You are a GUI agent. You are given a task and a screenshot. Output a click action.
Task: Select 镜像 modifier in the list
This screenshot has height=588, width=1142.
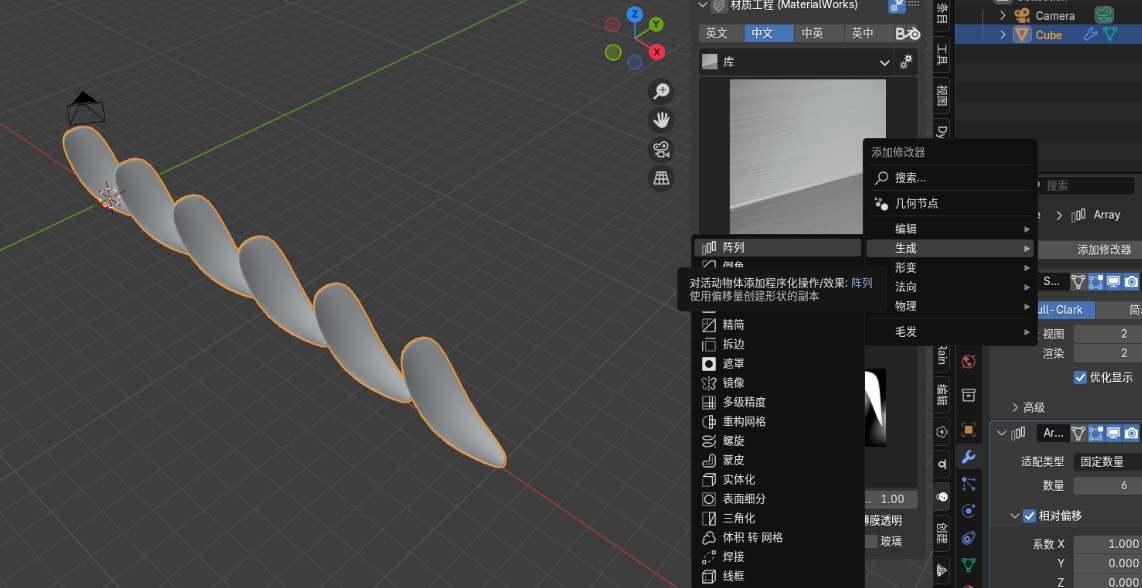tap(734, 383)
